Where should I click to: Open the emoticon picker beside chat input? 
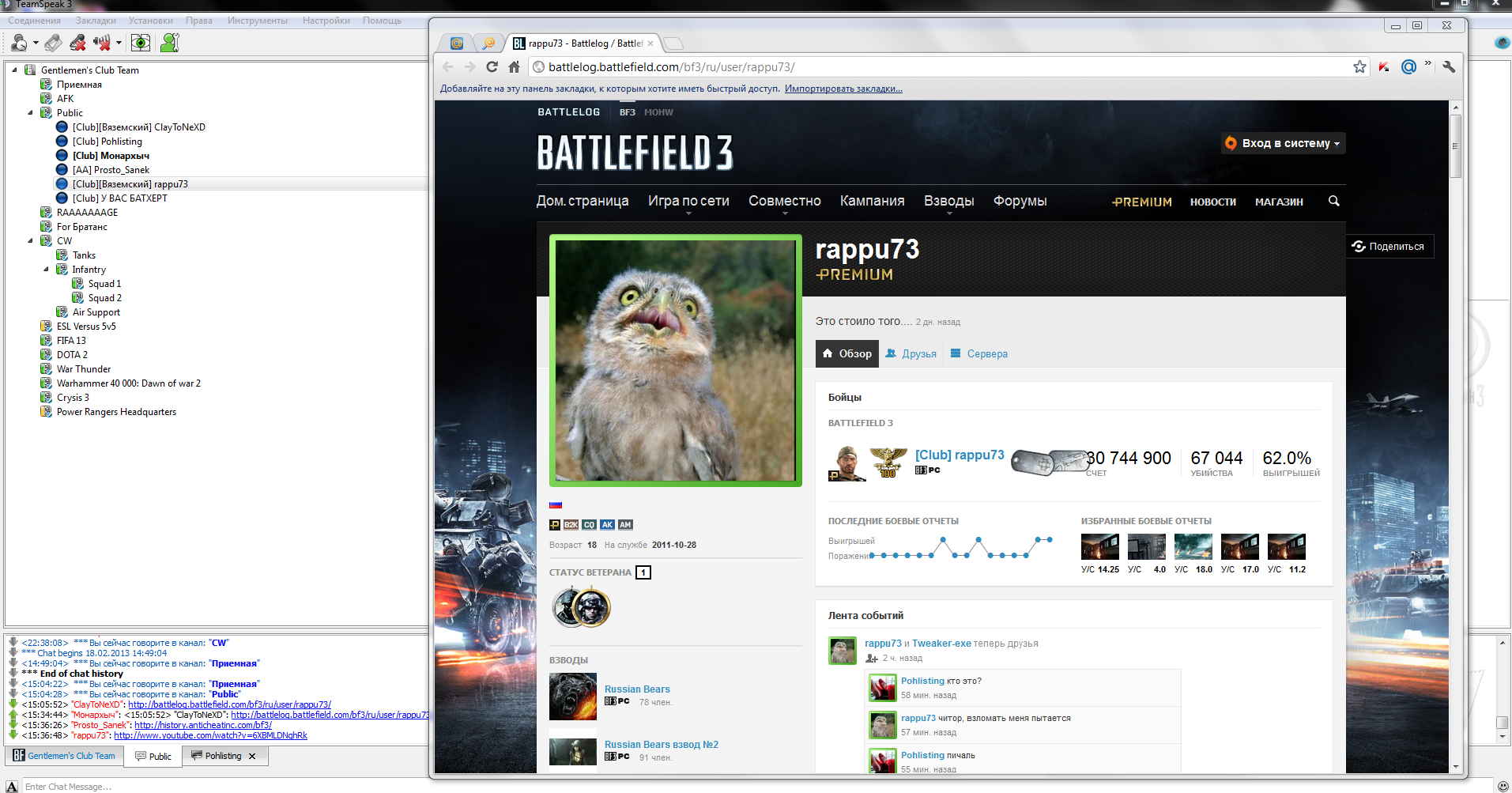tap(1503, 786)
